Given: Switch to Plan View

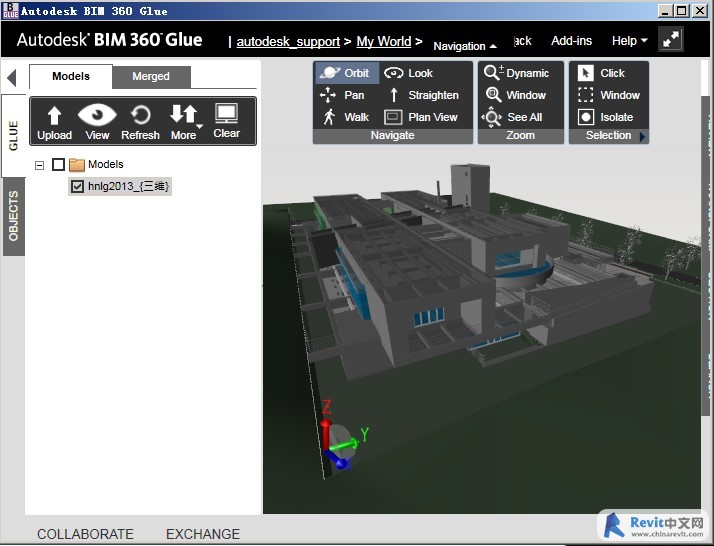Looking at the screenshot, I should [x=421, y=117].
